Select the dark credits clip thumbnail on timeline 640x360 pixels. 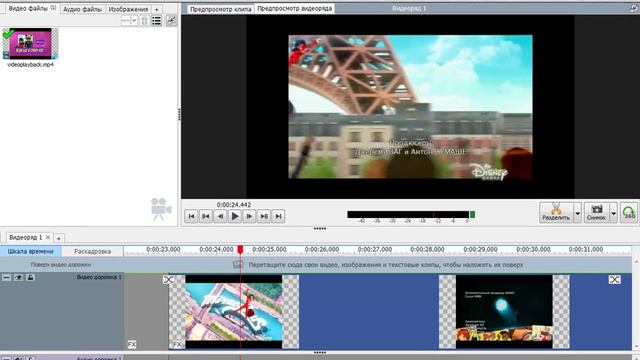click(x=504, y=311)
